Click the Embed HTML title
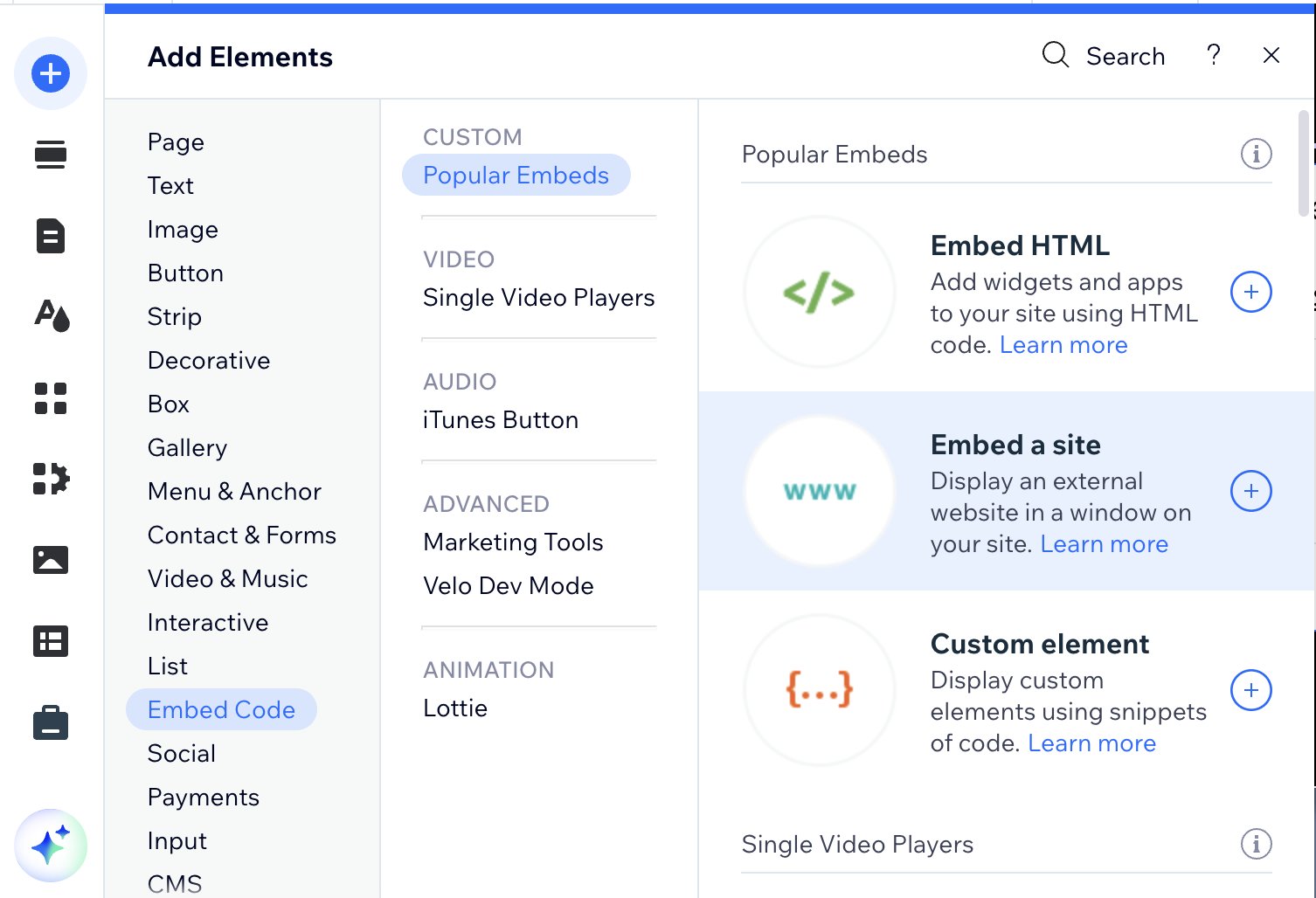The height and width of the screenshot is (898, 1316). point(1021,245)
